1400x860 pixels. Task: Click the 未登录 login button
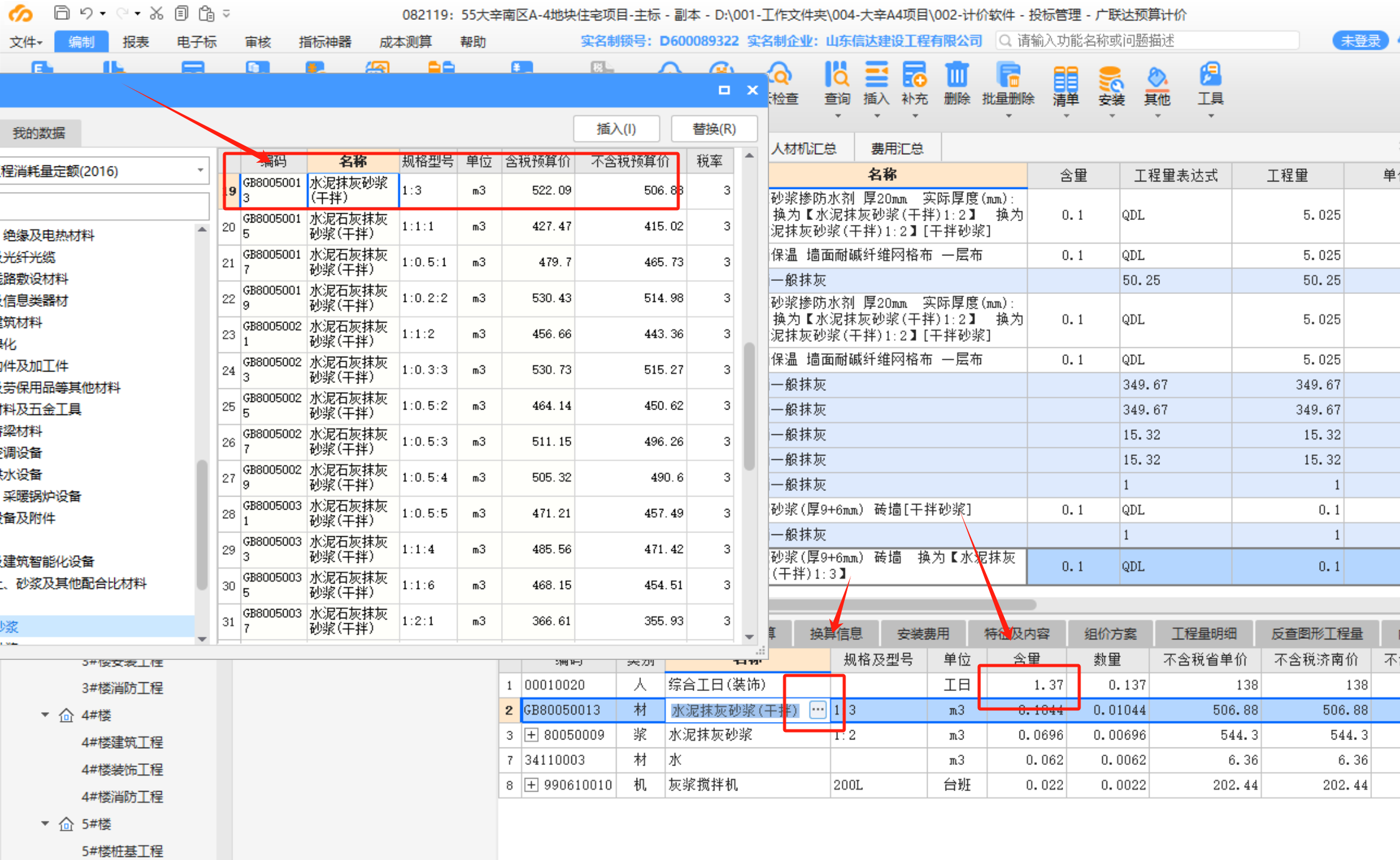[1360, 41]
